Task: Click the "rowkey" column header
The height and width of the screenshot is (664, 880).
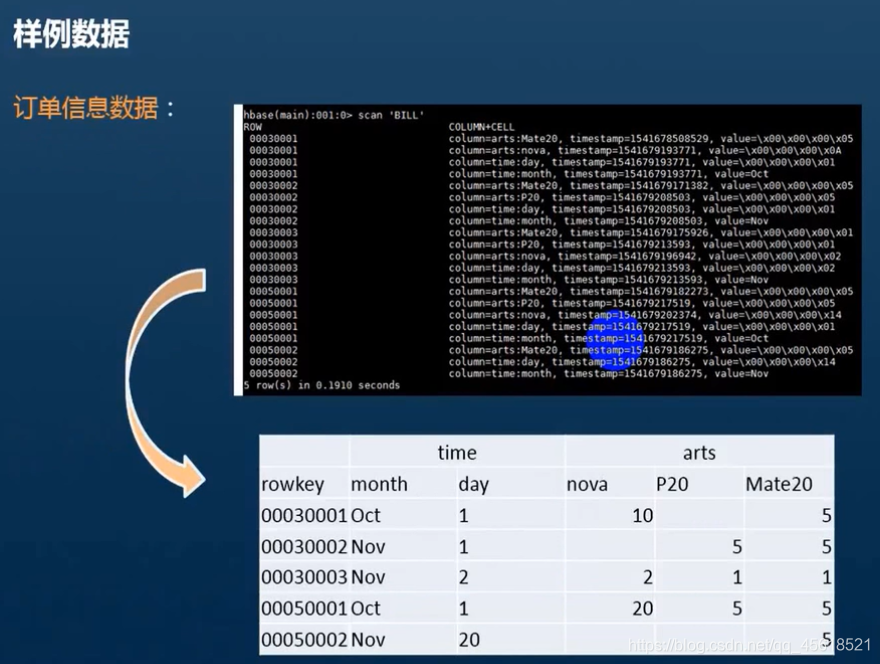Action: coord(292,484)
